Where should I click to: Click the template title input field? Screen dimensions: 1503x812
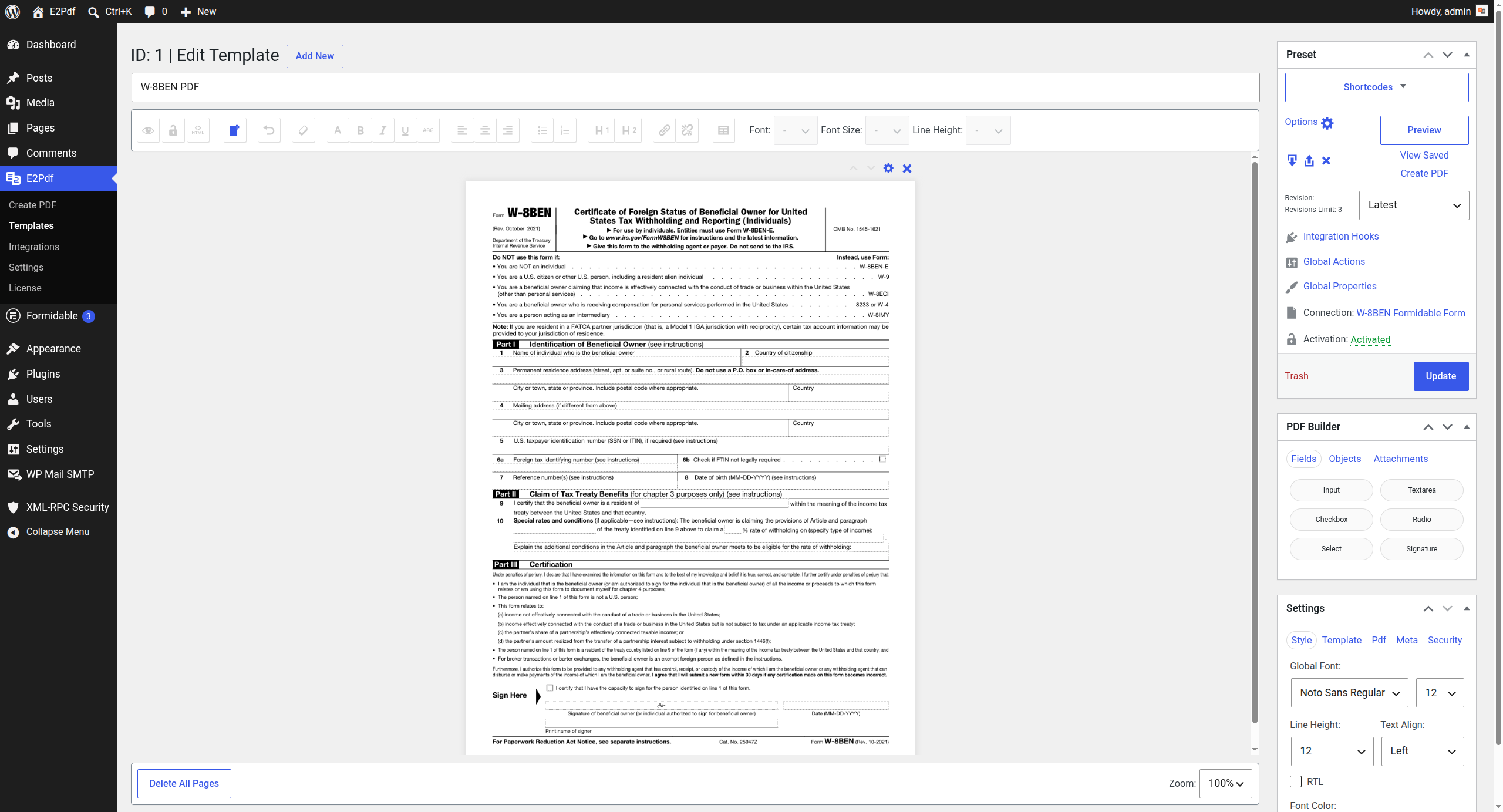pyautogui.click(x=695, y=87)
